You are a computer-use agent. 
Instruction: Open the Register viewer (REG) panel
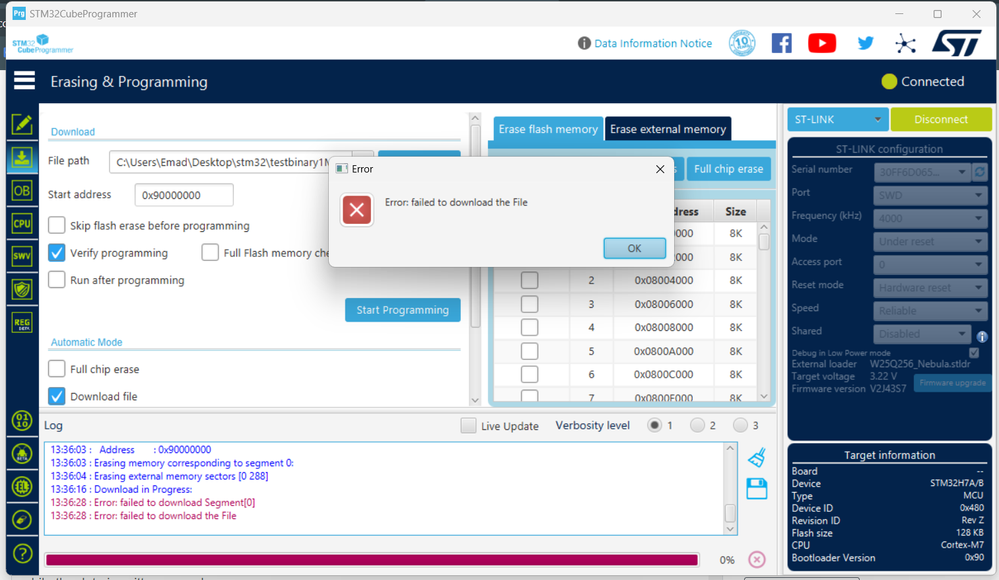[22, 322]
